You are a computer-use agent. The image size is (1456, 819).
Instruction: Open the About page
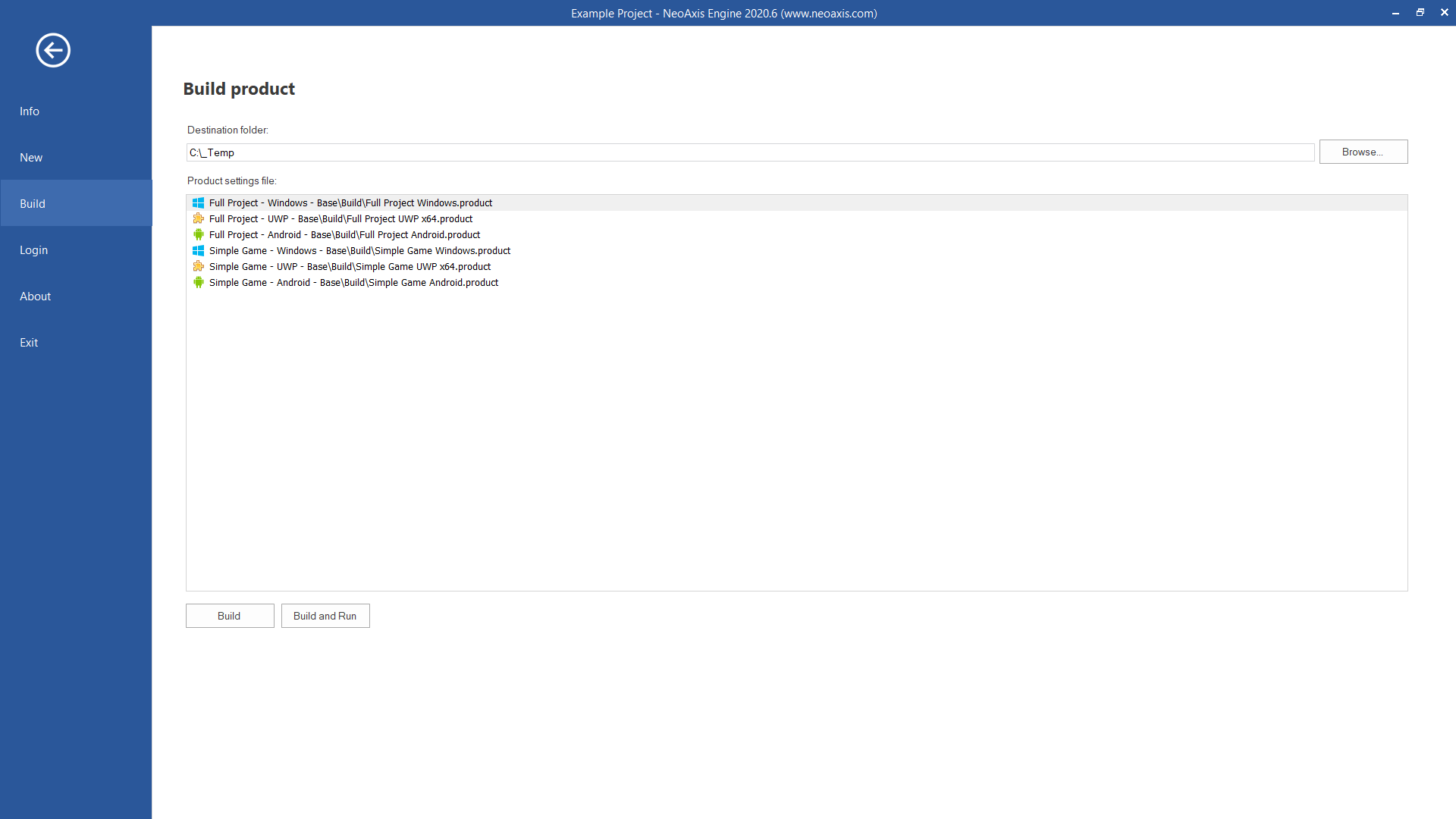tap(35, 297)
